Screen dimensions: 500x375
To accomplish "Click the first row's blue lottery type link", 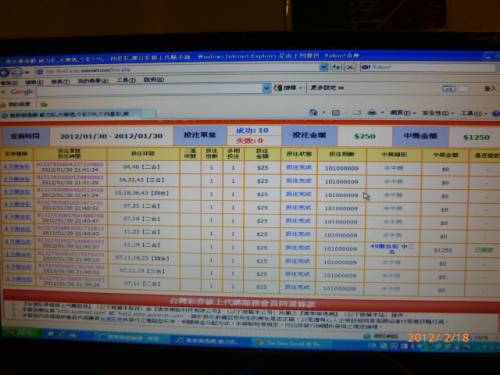I will tap(18, 166).
